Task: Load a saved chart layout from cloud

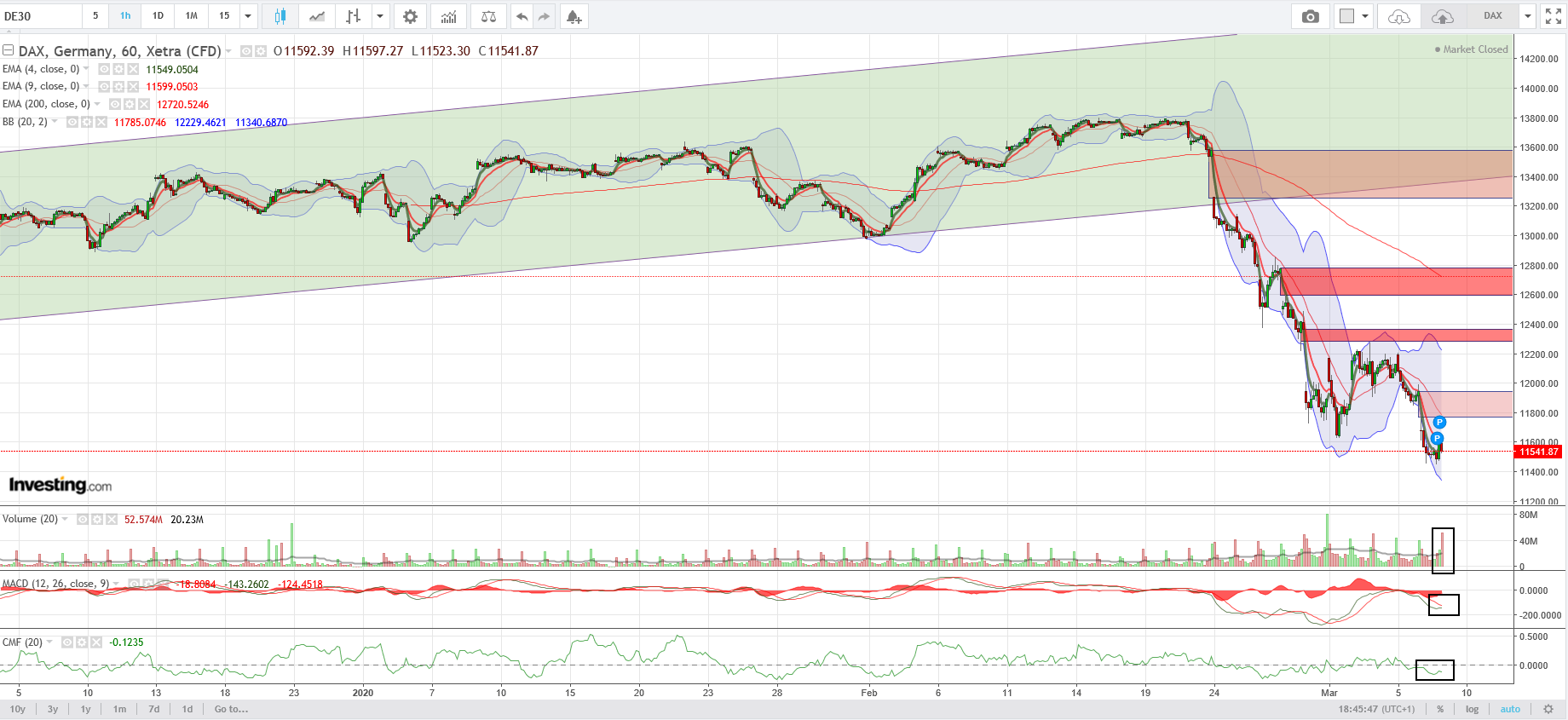Action: tap(1399, 16)
